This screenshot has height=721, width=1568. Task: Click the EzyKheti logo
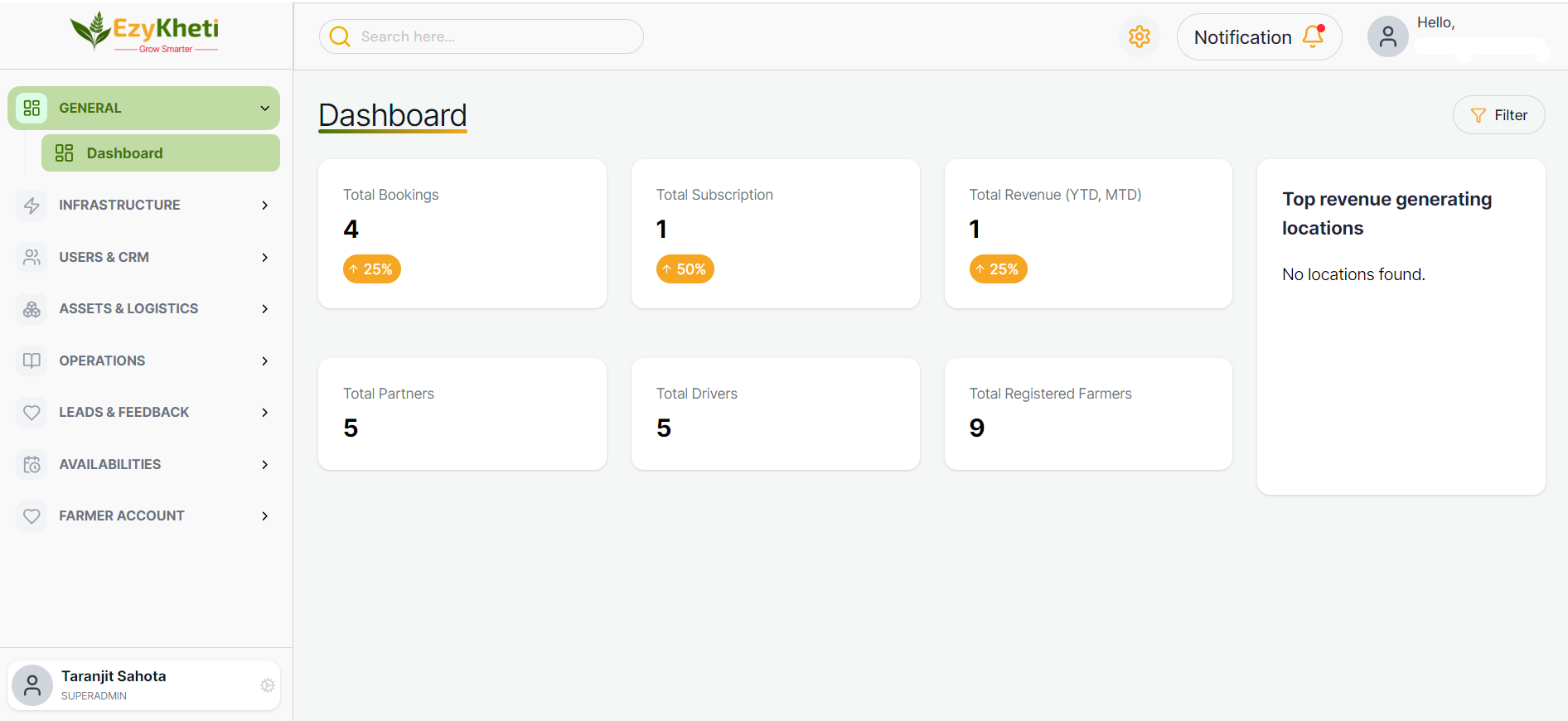[145, 33]
